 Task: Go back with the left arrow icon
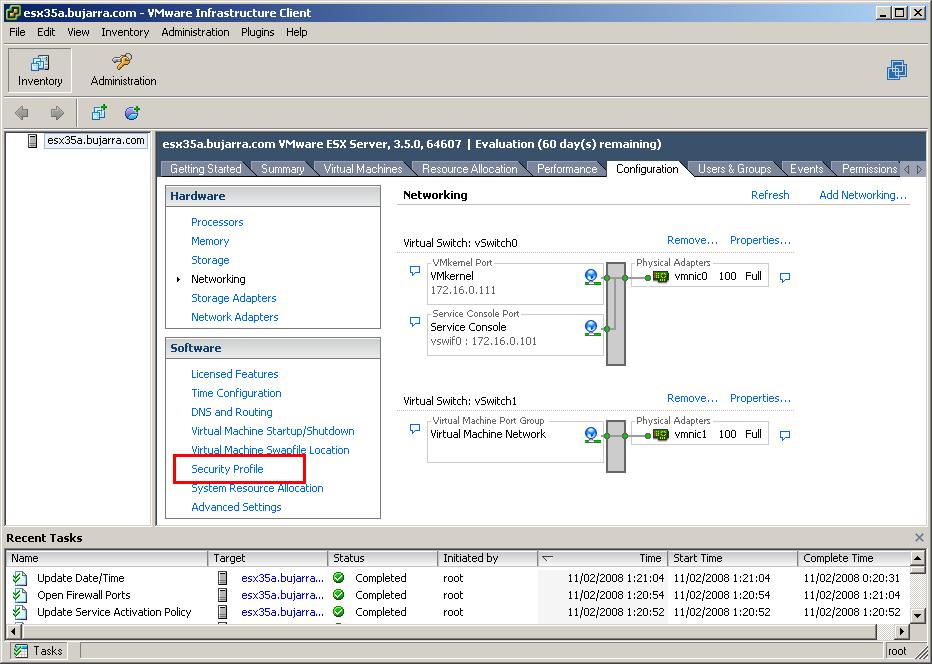[x=22, y=112]
